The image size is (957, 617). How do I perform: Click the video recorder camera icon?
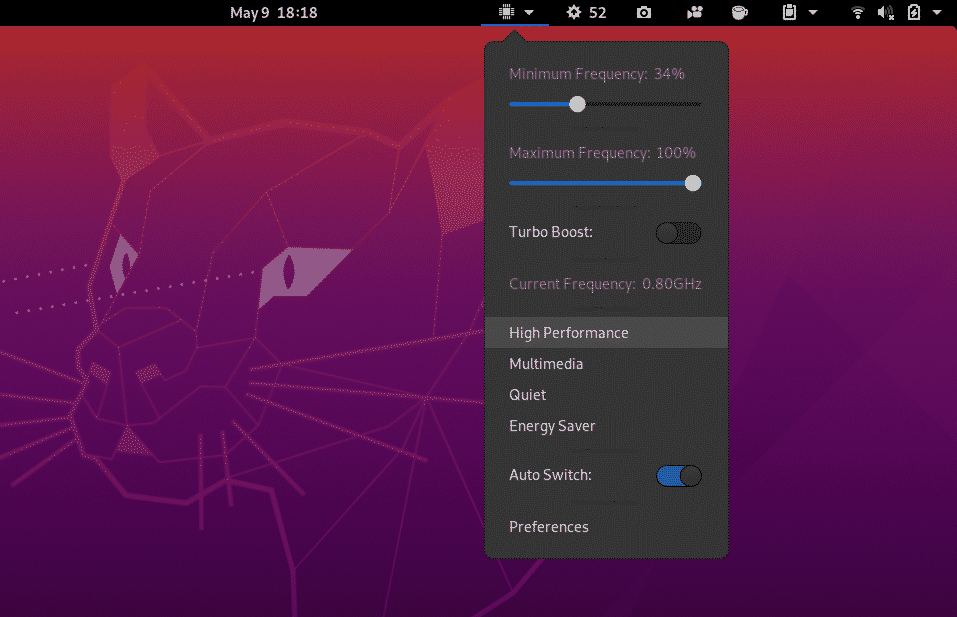(x=695, y=12)
